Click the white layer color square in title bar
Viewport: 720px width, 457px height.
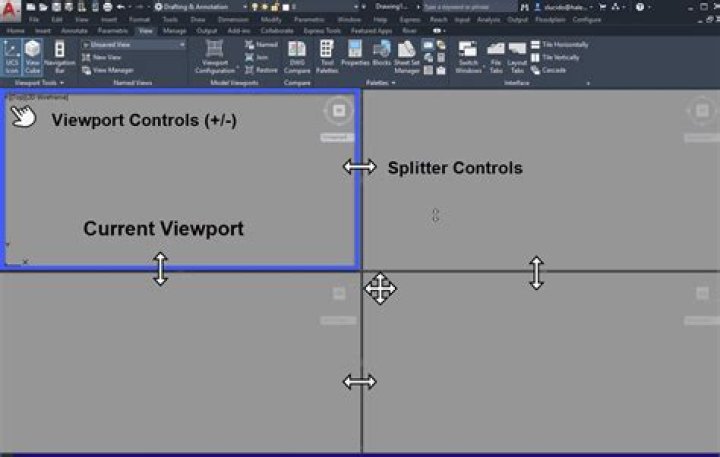(286, 7)
